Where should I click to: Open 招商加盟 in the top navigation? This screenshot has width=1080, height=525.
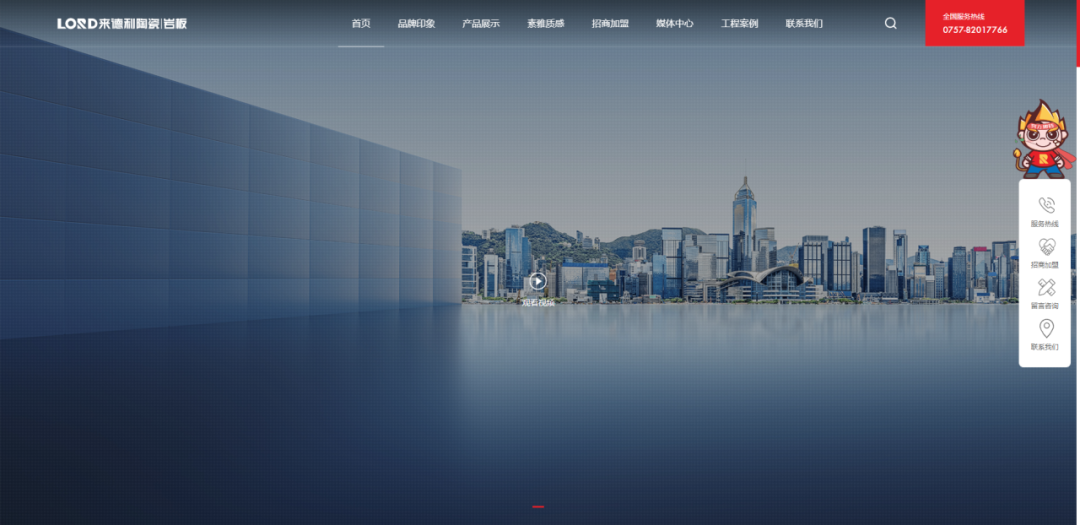point(610,23)
